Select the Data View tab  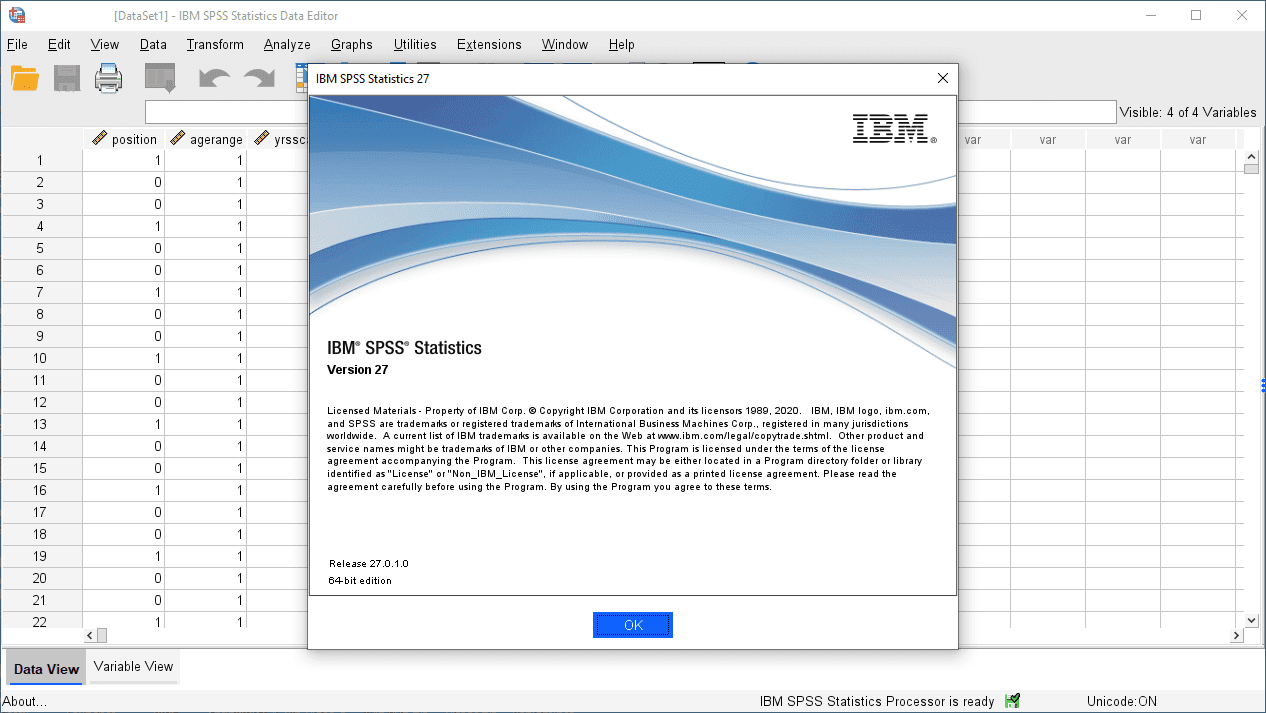45,668
